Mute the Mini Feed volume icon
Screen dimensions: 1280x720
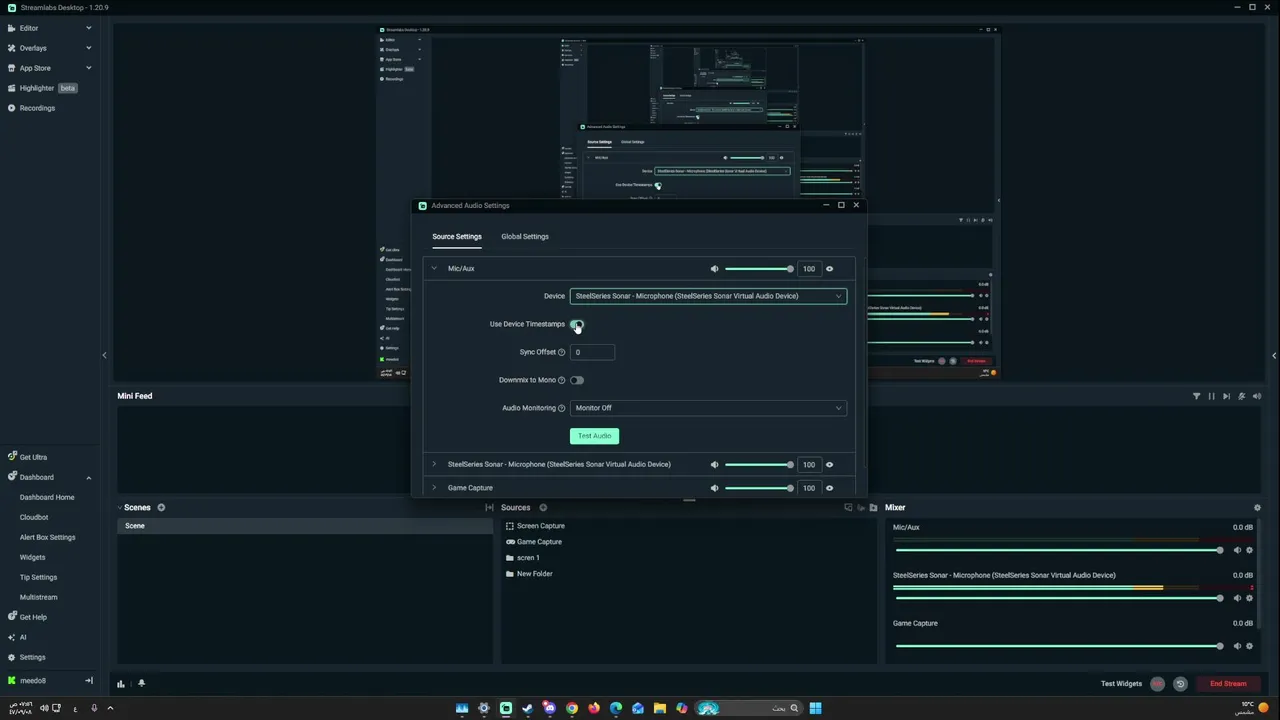click(1257, 396)
